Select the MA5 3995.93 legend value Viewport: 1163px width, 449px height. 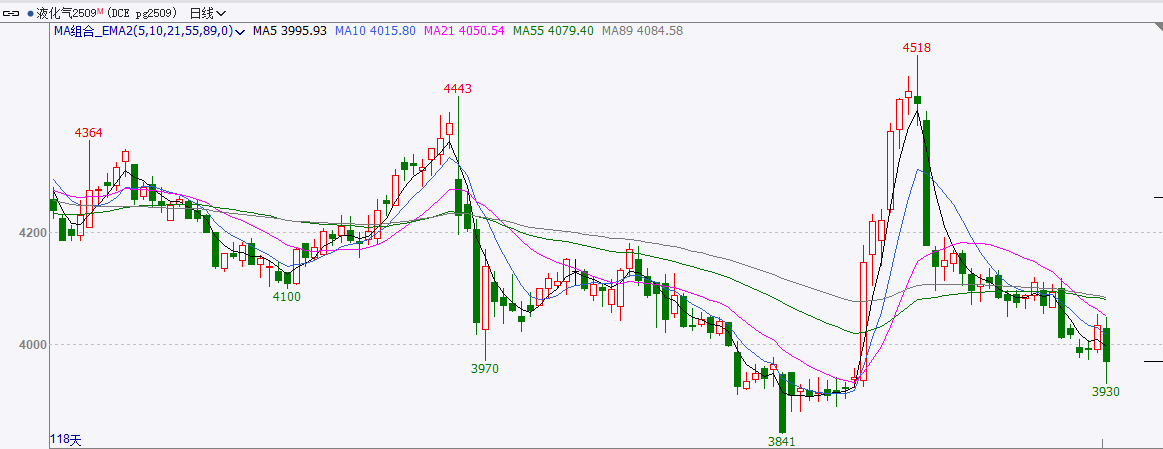coord(290,30)
